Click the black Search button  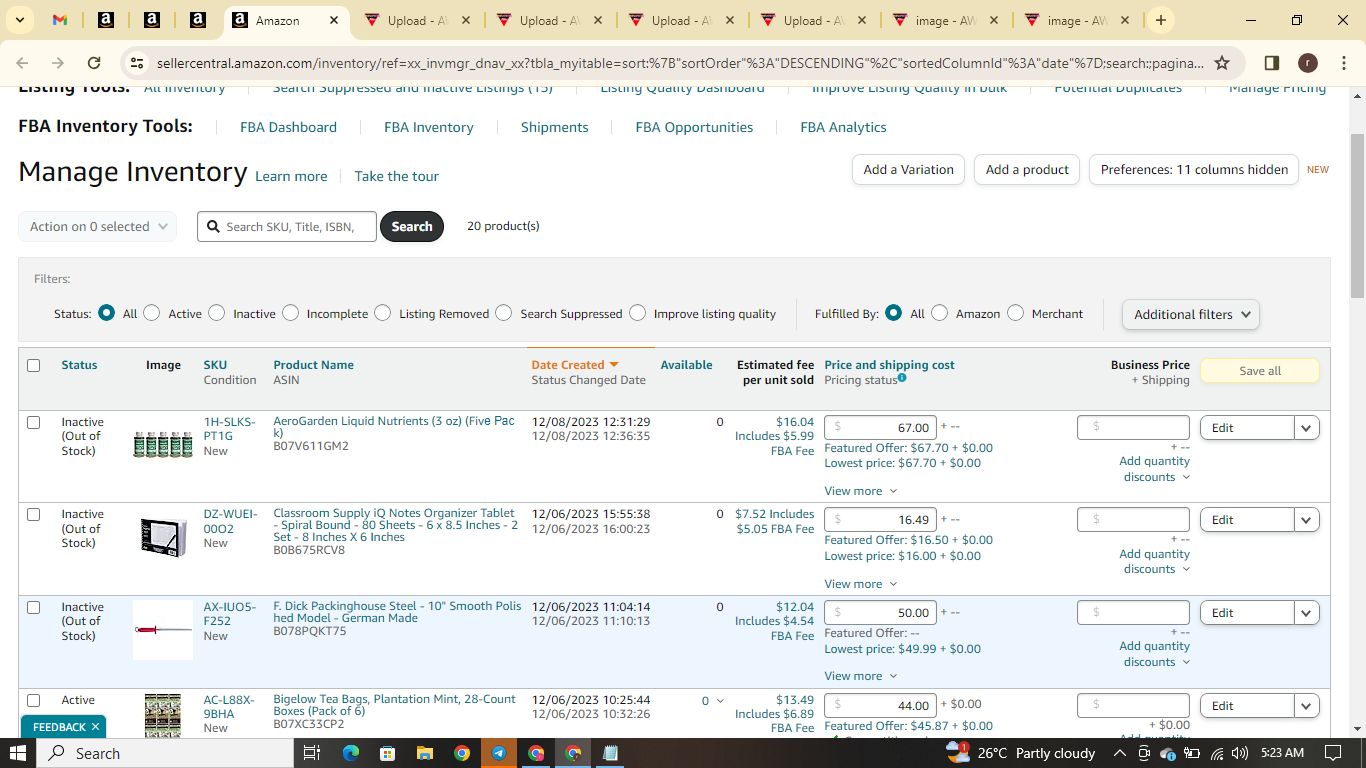[412, 227]
